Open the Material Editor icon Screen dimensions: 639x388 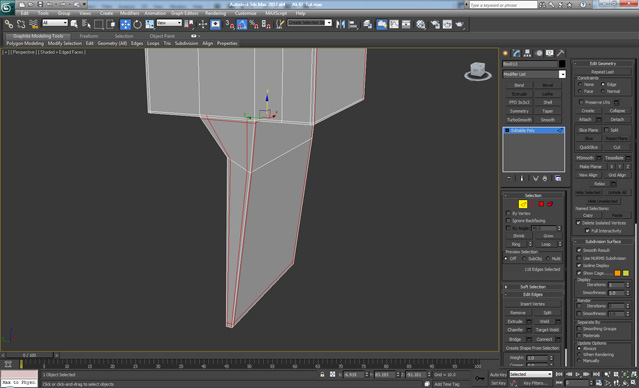click(x=421, y=24)
